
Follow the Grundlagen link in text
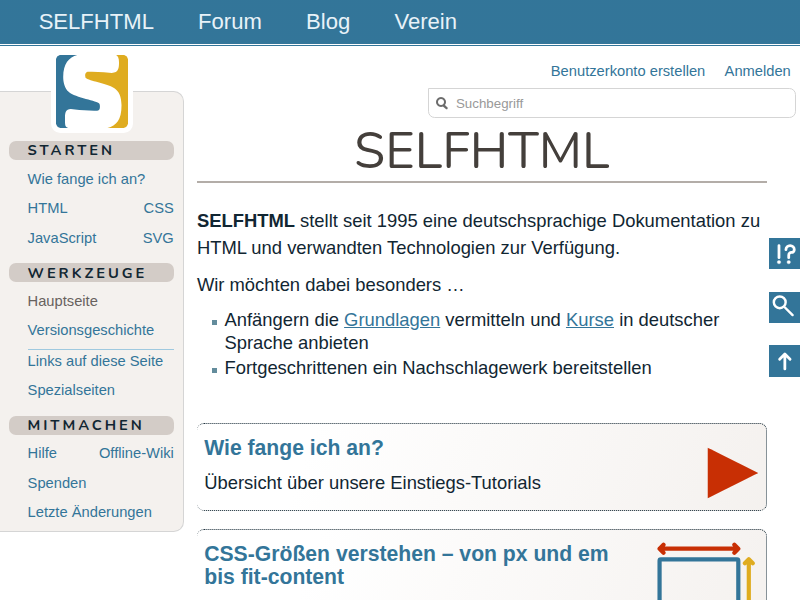392,320
